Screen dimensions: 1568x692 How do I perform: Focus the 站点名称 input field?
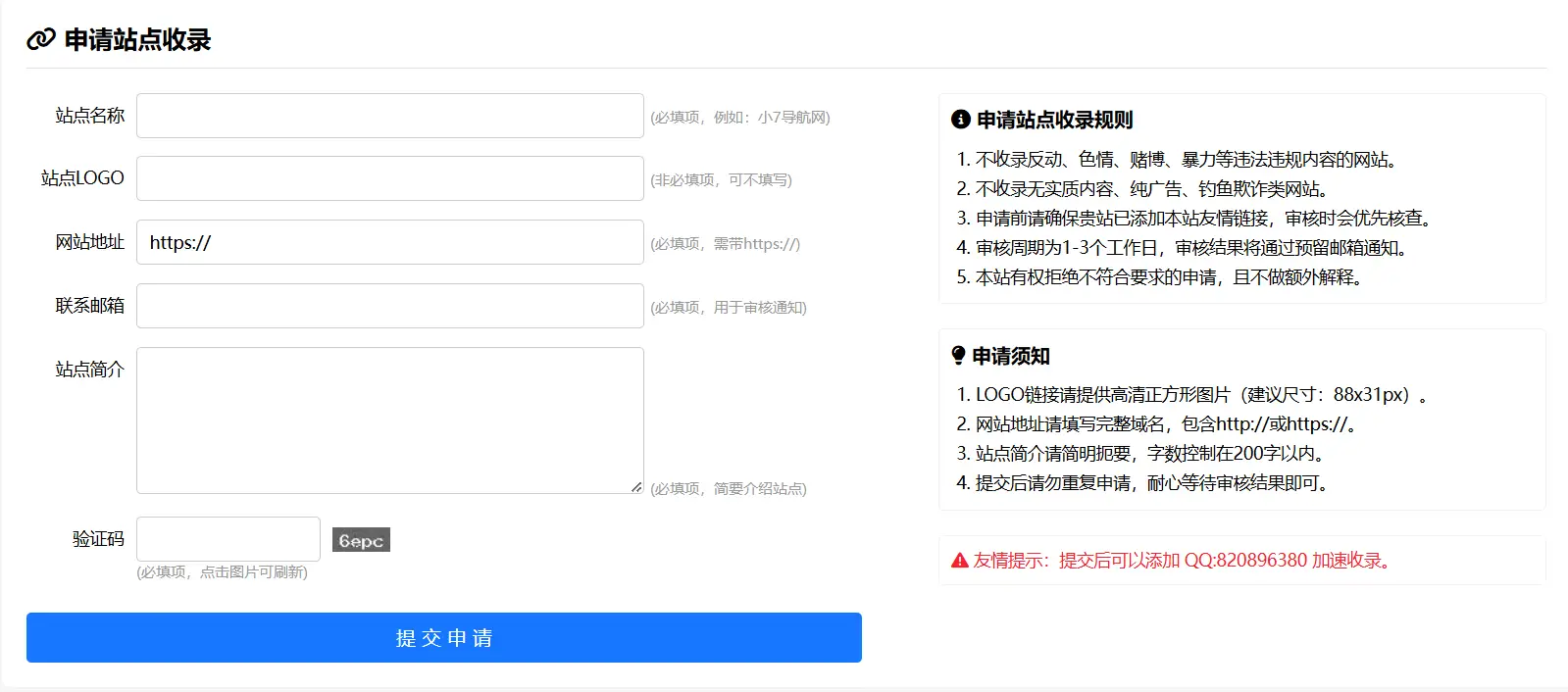(389, 116)
